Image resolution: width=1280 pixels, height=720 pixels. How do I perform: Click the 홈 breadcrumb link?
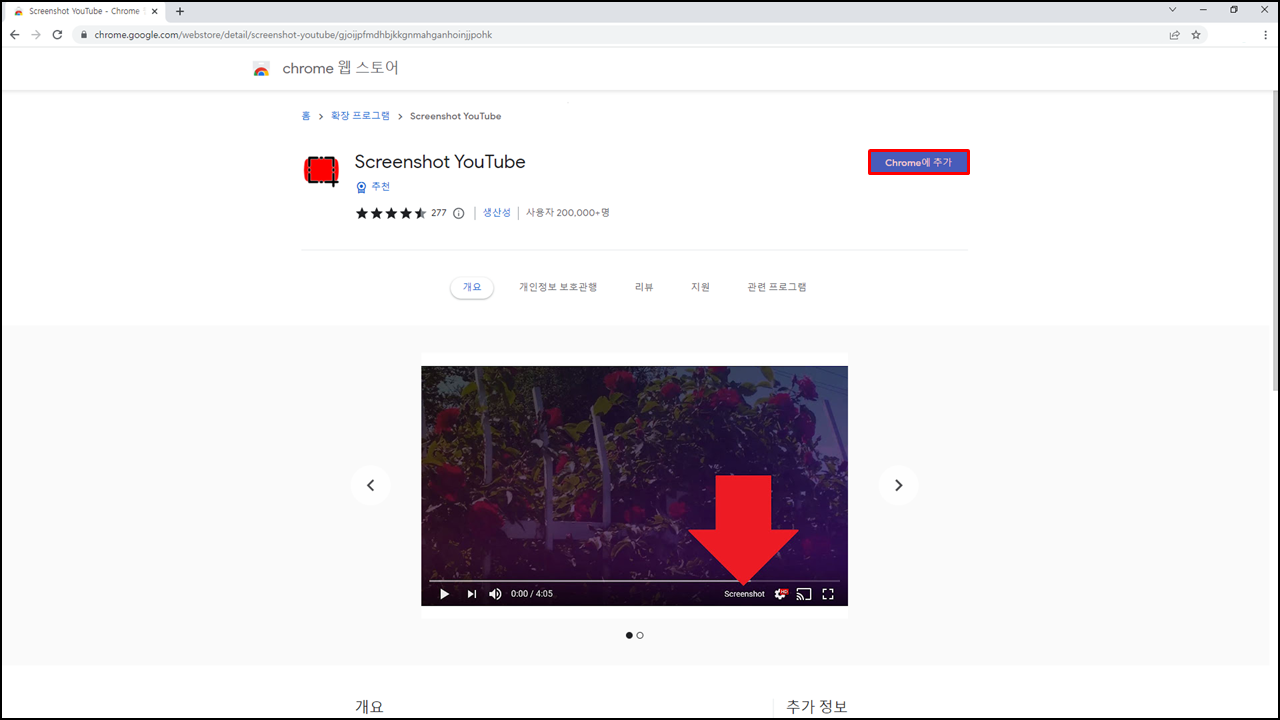306,116
